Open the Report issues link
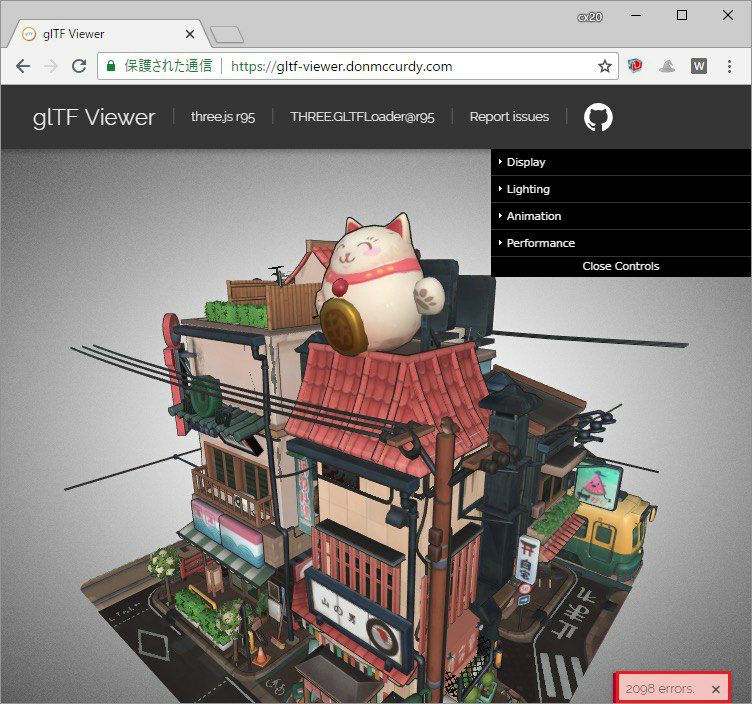Image resolution: width=752 pixels, height=704 pixels. click(x=509, y=117)
